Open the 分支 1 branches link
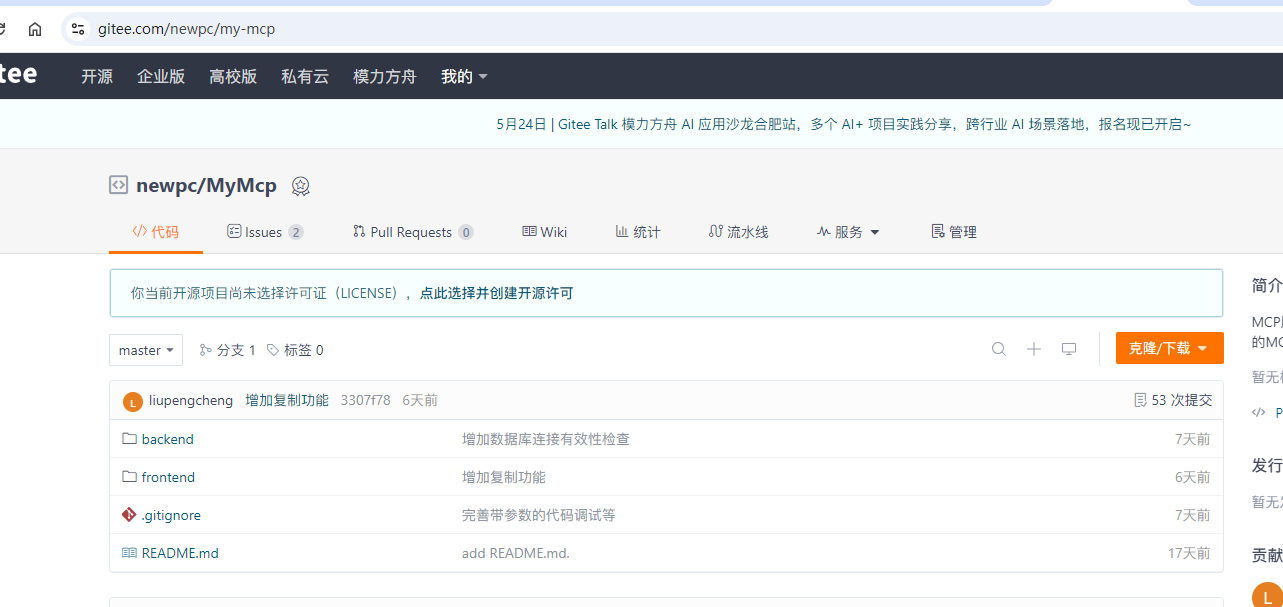1283x607 pixels. click(x=228, y=350)
